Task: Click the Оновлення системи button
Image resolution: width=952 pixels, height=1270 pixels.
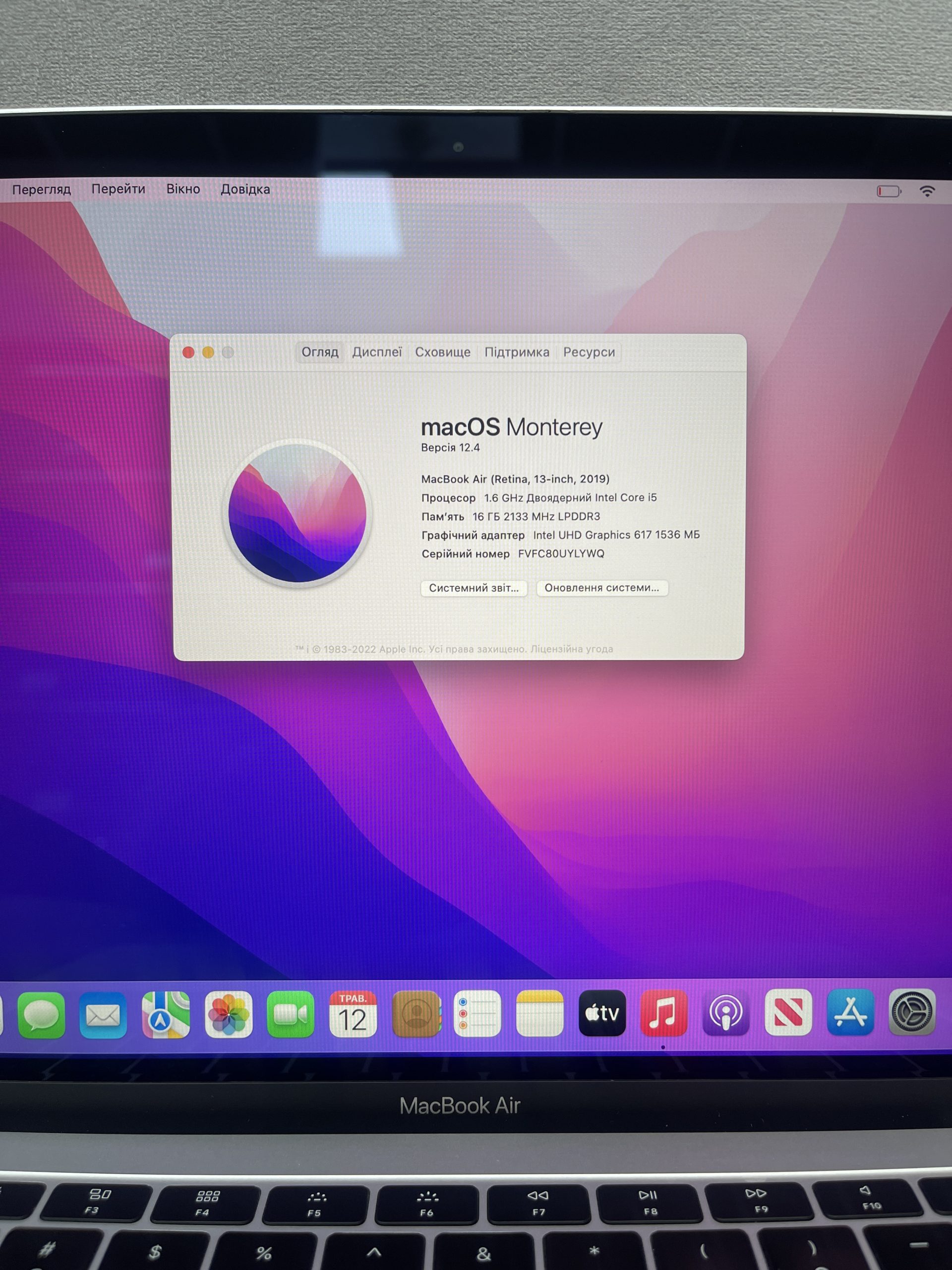Action: [x=602, y=588]
